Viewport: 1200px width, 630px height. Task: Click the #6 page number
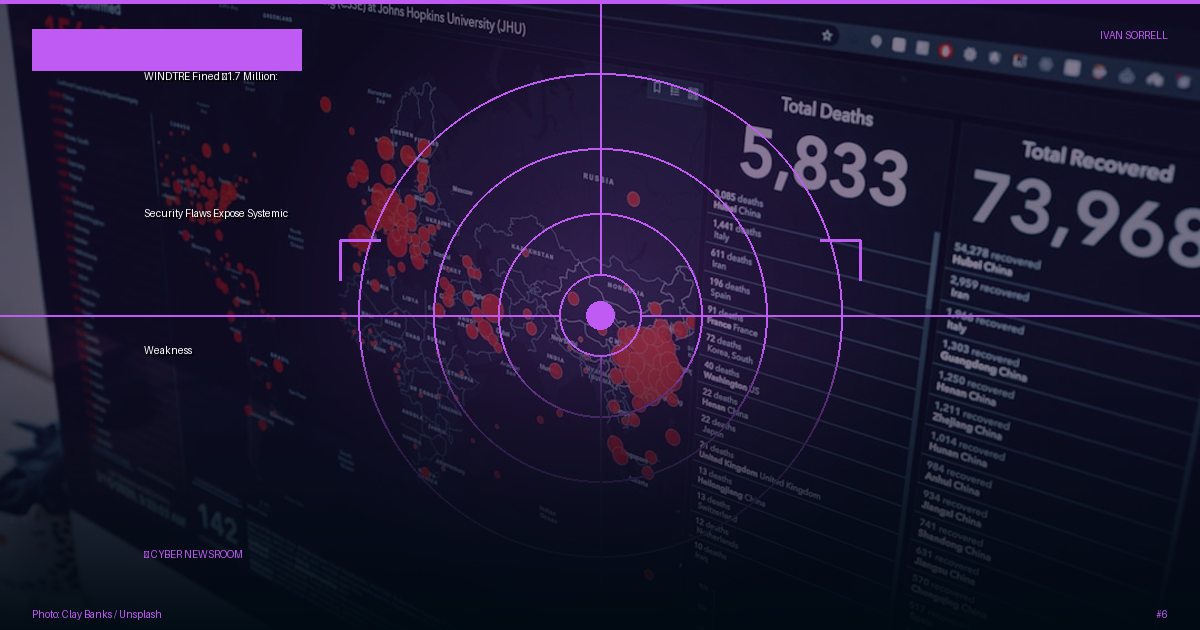(1161, 614)
